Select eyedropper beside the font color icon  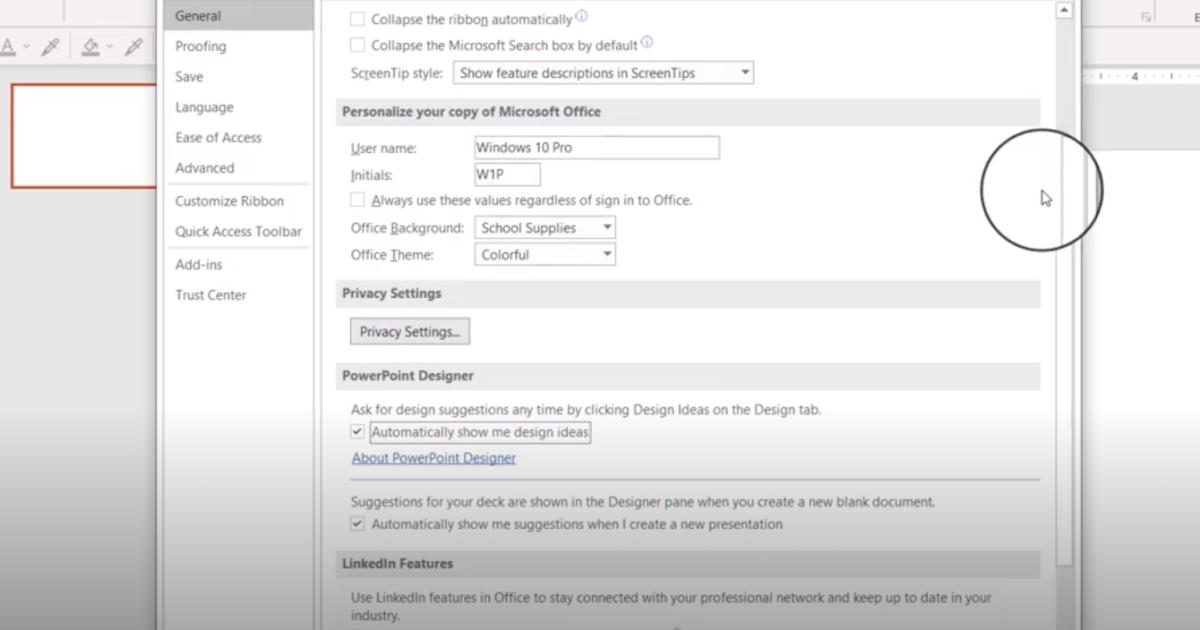tap(50, 47)
